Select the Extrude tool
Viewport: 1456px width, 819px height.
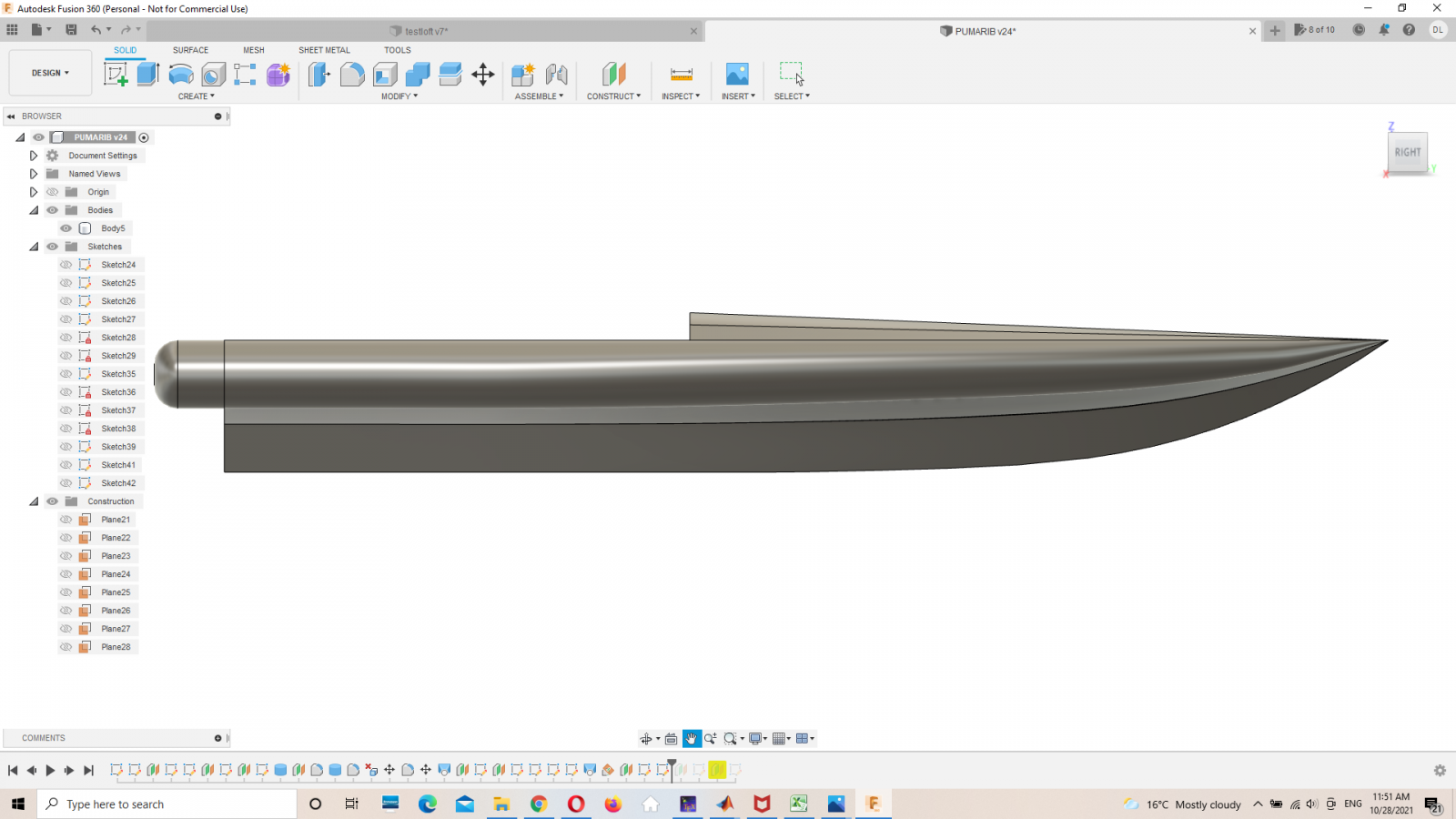(x=148, y=75)
